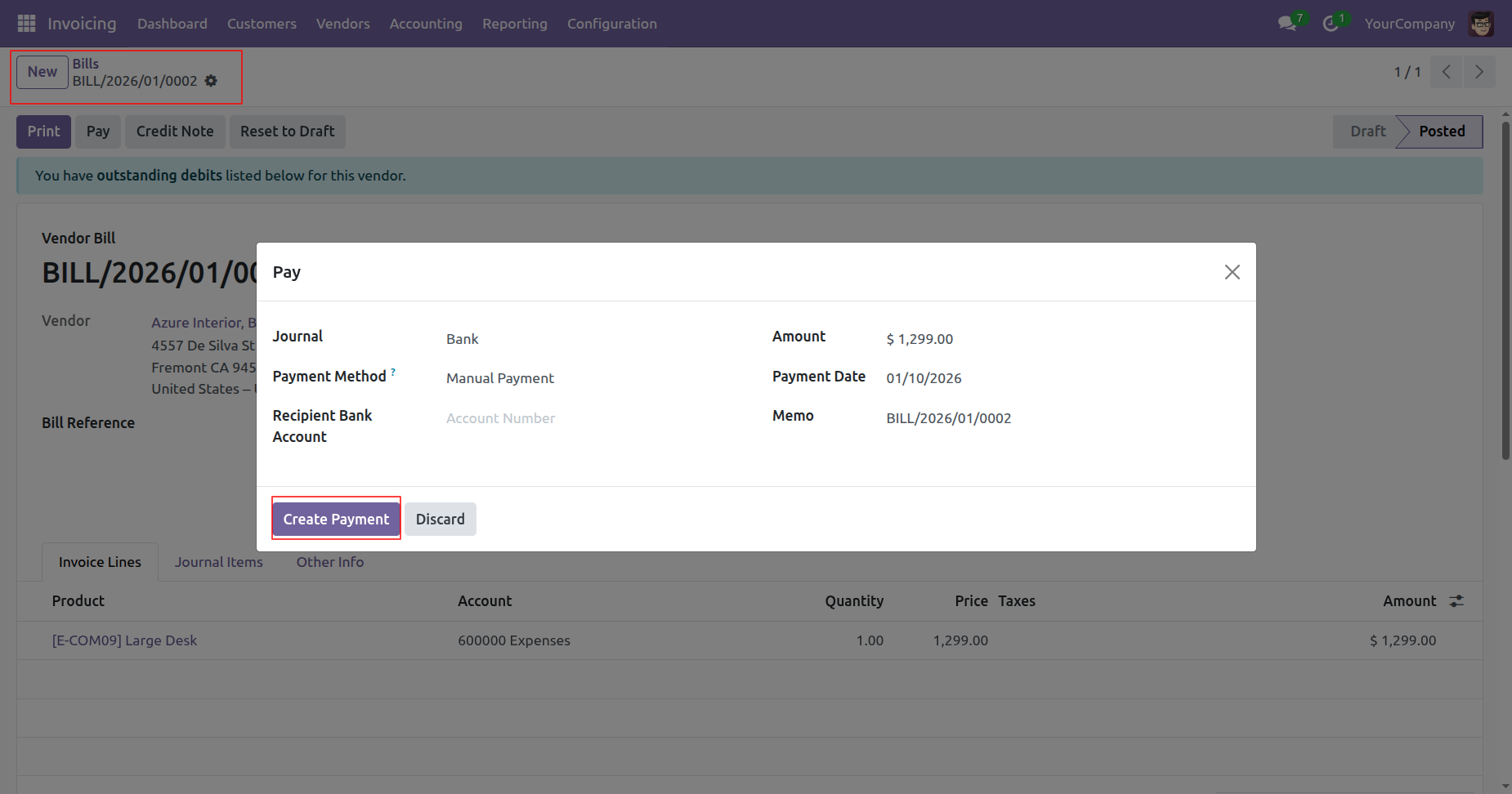Open Payment Method dropdown showing Manual Payment
Viewport: 1512px width, 794px height.
[x=588, y=378]
